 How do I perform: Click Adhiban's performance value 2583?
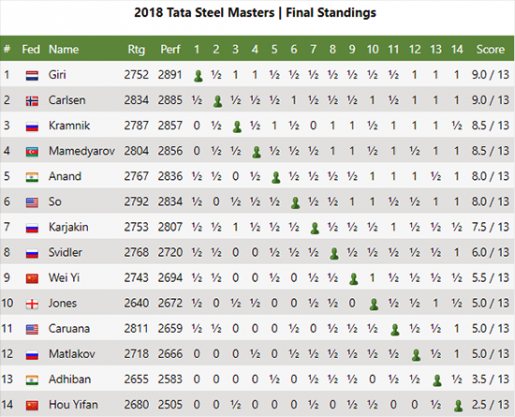[170, 379]
